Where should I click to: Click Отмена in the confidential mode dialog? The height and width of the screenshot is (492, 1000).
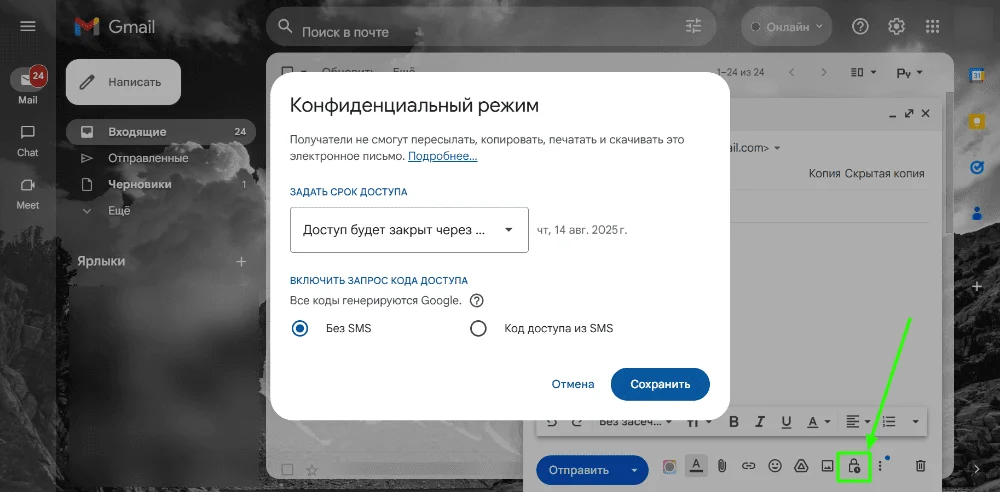tap(573, 384)
